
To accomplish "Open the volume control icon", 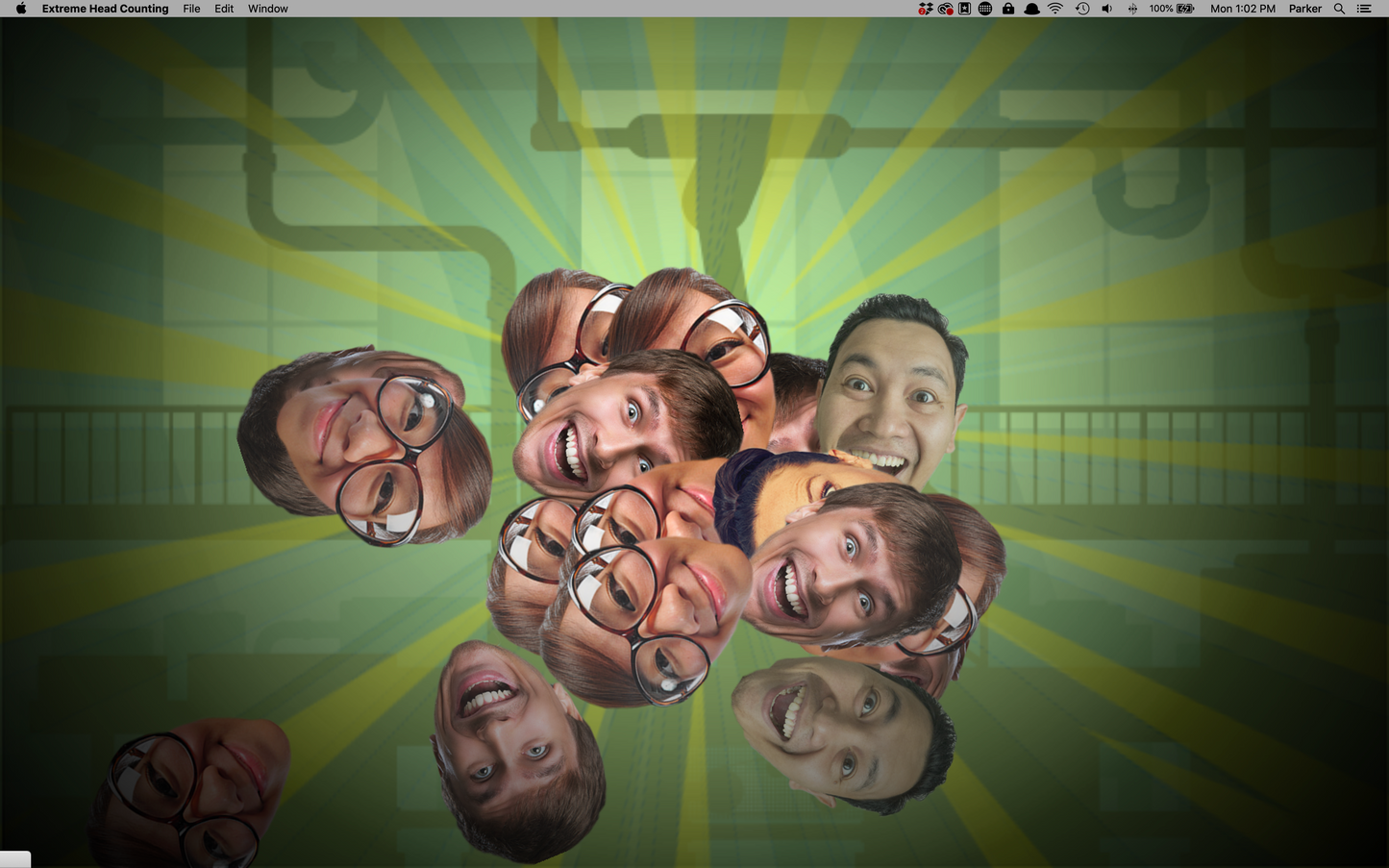I will (1107, 9).
